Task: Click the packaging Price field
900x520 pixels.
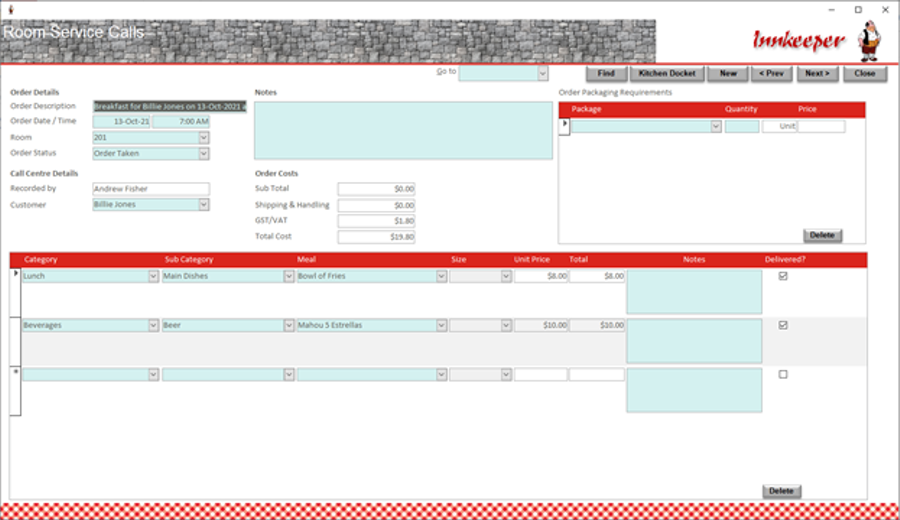Action: pyautogui.click(x=821, y=126)
